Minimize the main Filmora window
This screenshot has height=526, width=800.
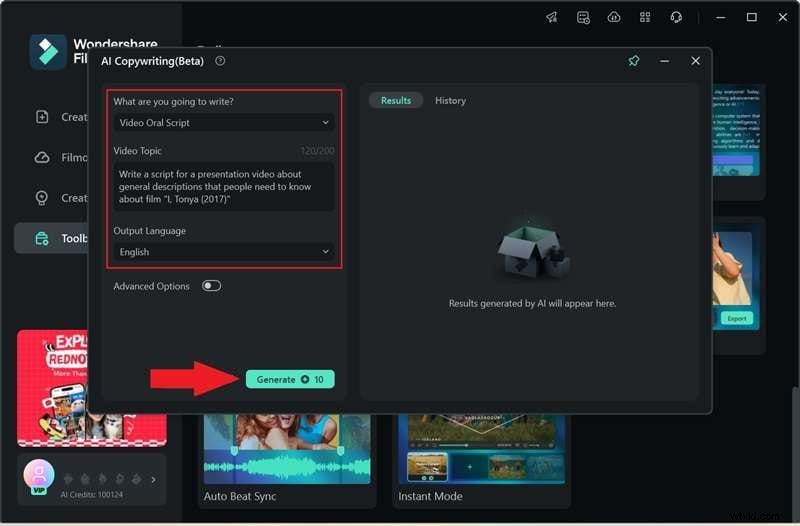point(720,17)
